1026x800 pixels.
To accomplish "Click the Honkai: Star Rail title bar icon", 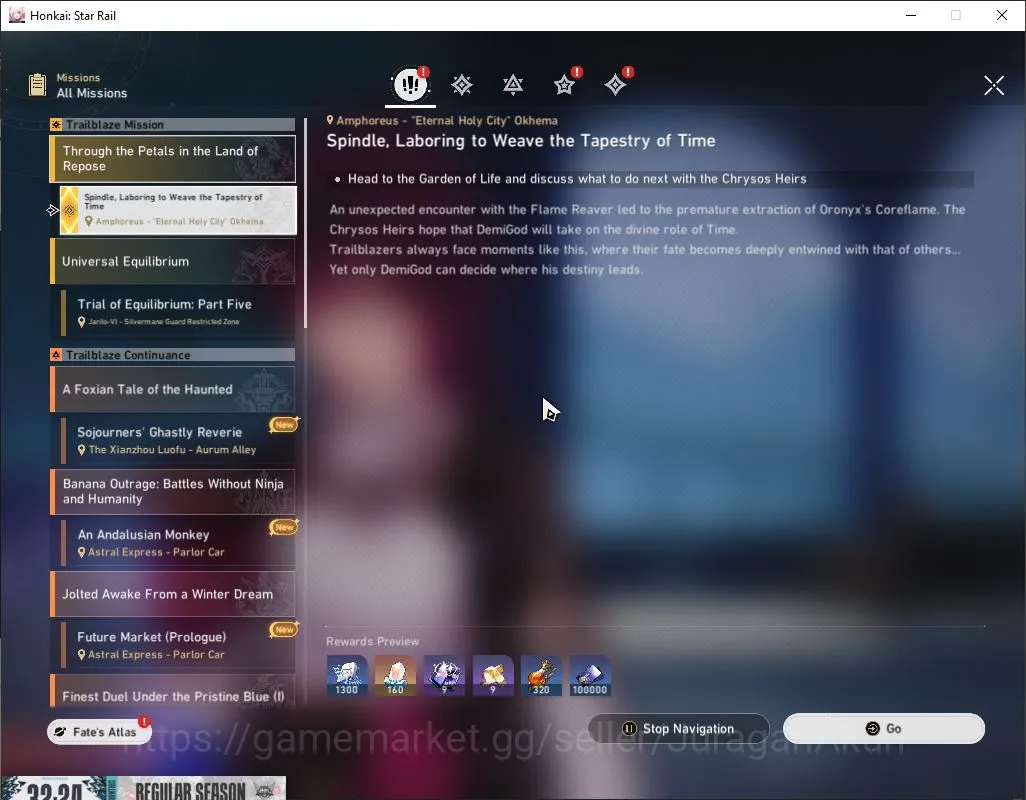I will coord(16,15).
